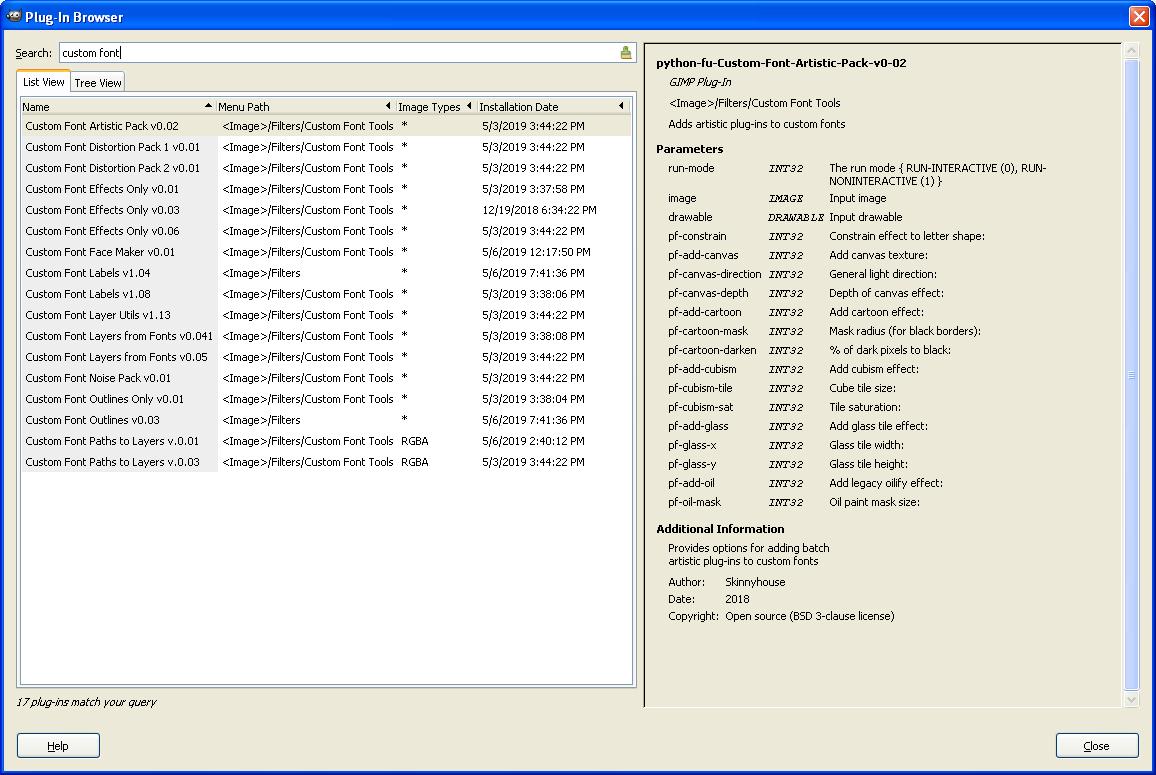Image resolution: width=1156 pixels, height=775 pixels.
Task: Select Custom Font Distortion Pack 1 v0.01
Action: coord(326,147)
